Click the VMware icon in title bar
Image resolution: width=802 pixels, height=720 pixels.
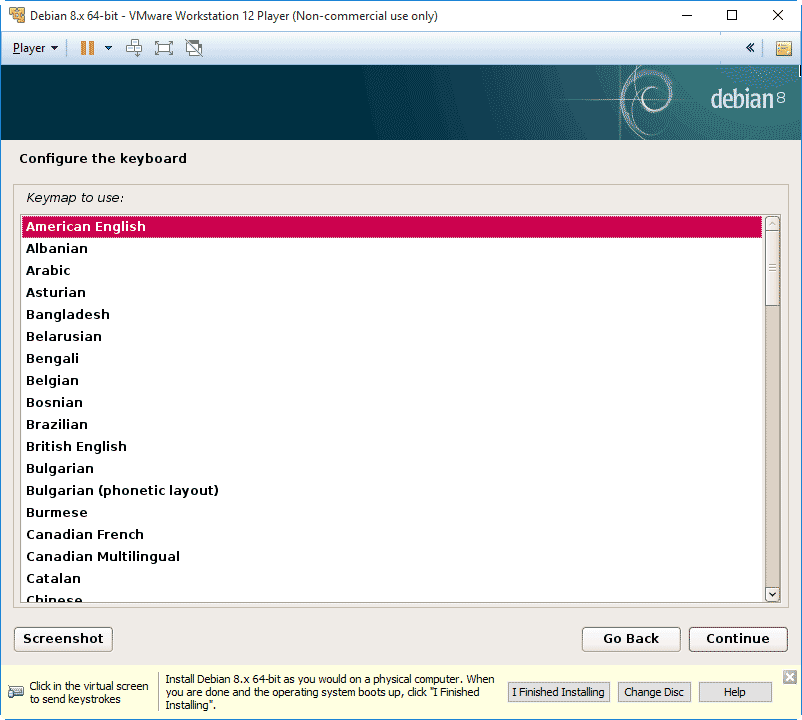(17, 16)
